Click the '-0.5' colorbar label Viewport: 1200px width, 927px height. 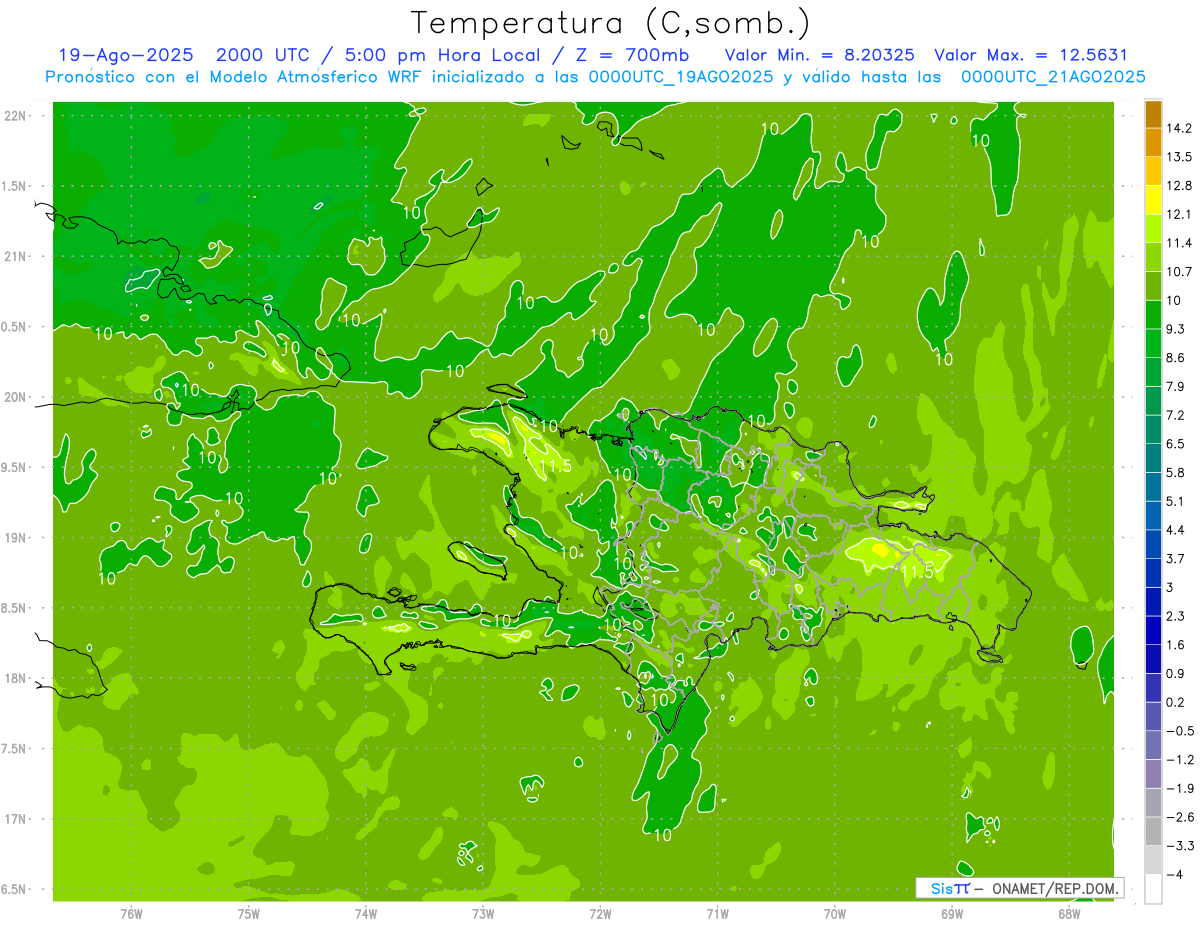point(1179,731)
